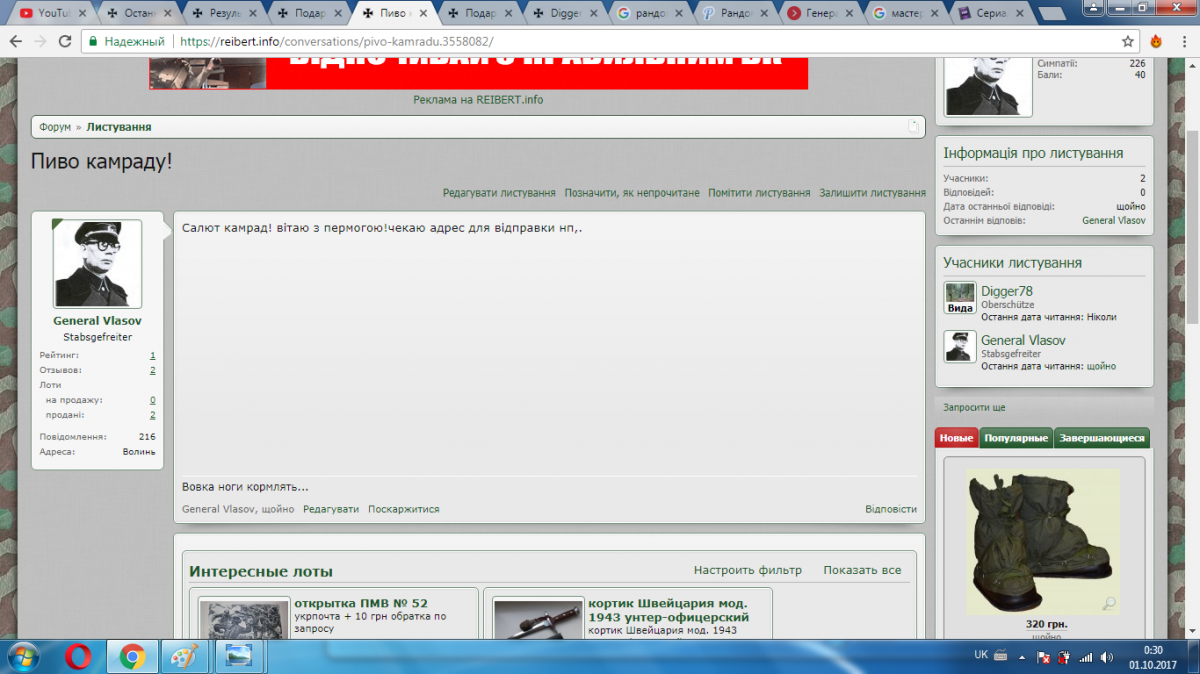Screen dimensions: 1200x674
Task: Click the browser back arrow
Action: tap(17, 42)
